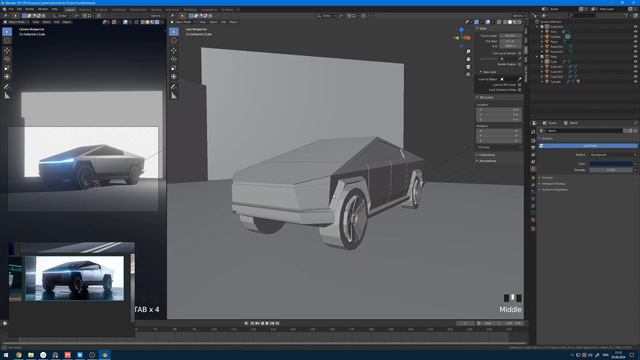
Task: Open the Render menu
Action: click(30, 9)
